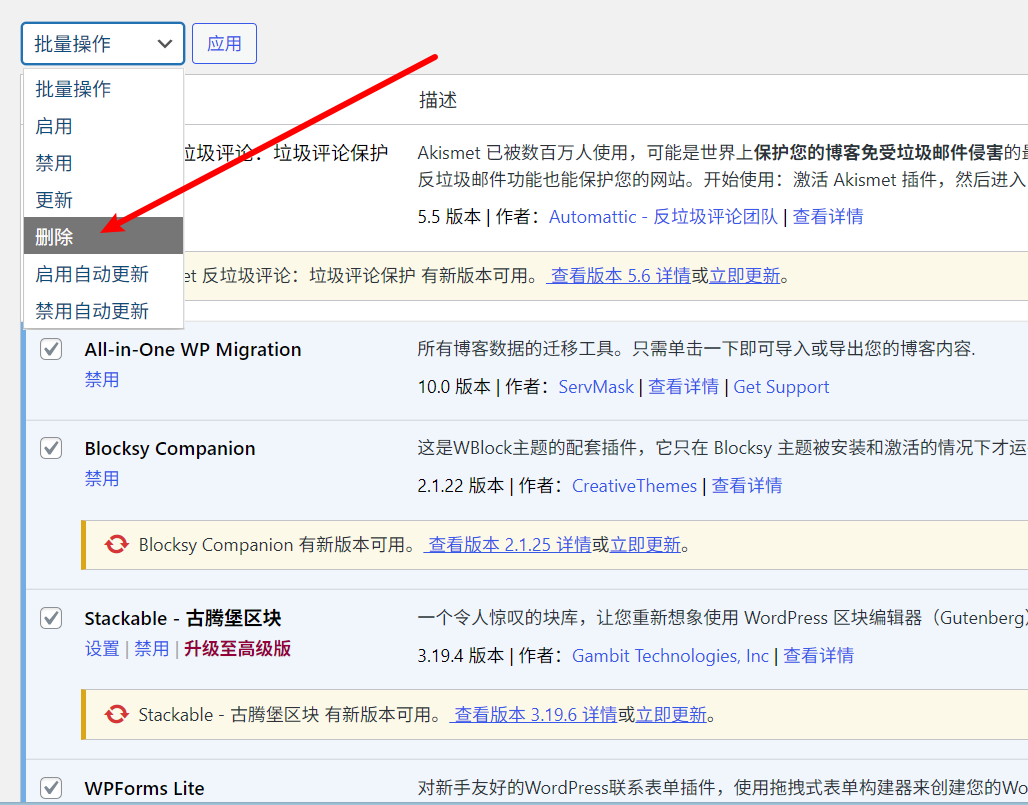The image size is (1028, 805).
Task: Click 立即更新 in Akismet update notice
Action: (x=745, y=276)
